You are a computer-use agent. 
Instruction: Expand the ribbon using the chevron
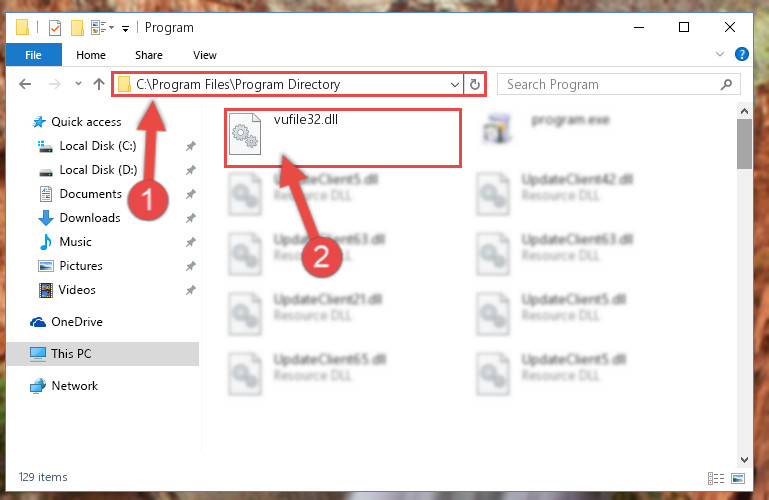(719, 54)
